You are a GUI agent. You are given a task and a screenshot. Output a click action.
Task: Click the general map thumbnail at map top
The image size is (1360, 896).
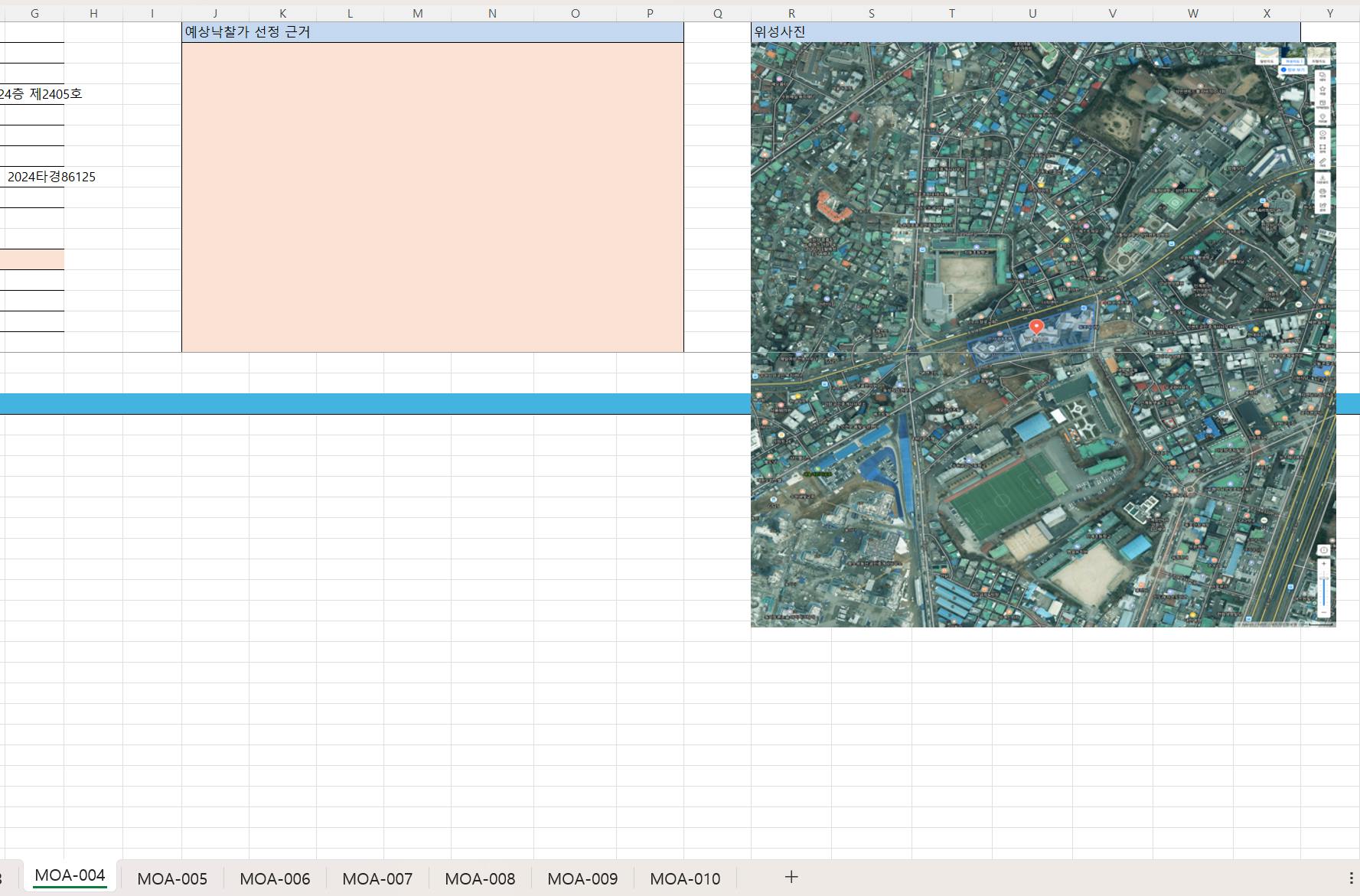[1267, 54]
